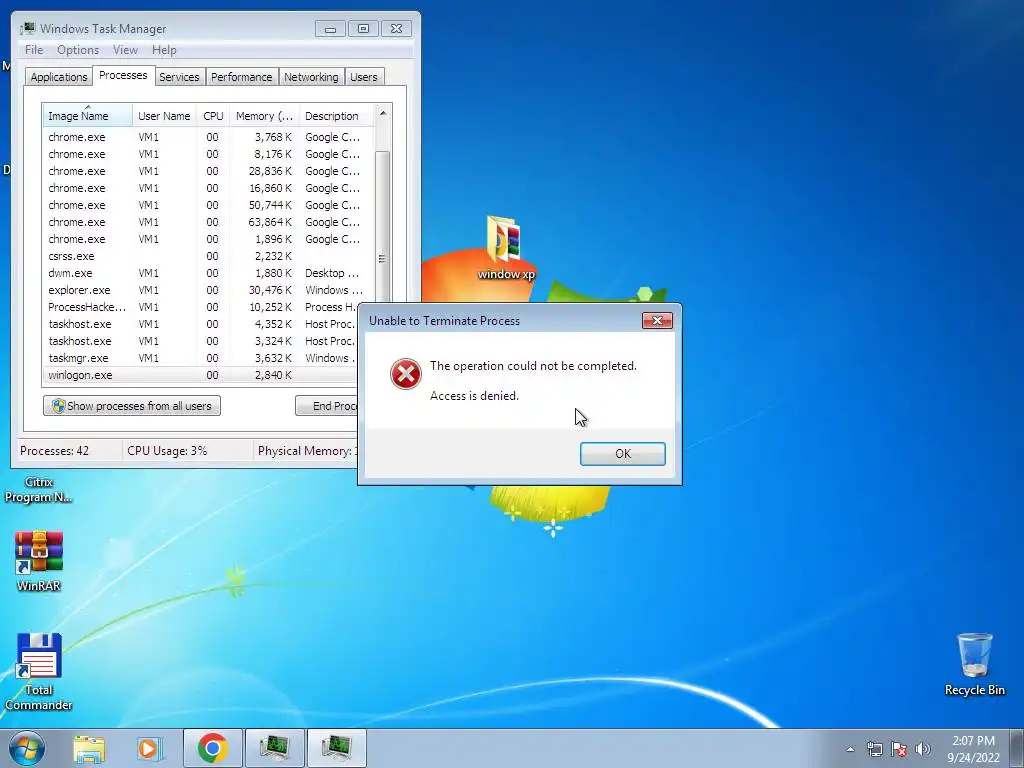Open the Windows Start menu orb
The image size is (1024, 768).
pos(27,748)
